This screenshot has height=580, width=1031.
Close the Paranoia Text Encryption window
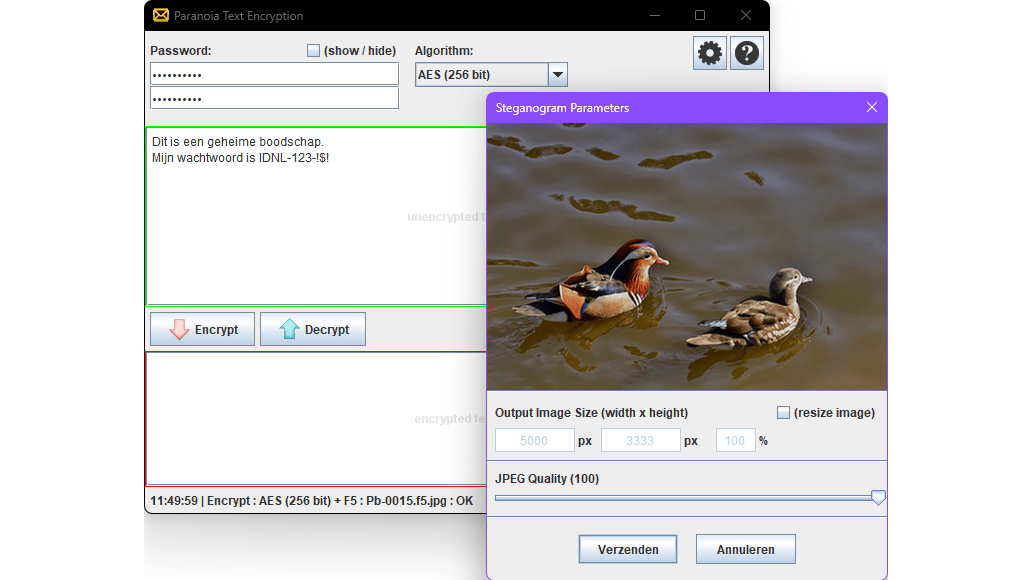pos(746,15)
